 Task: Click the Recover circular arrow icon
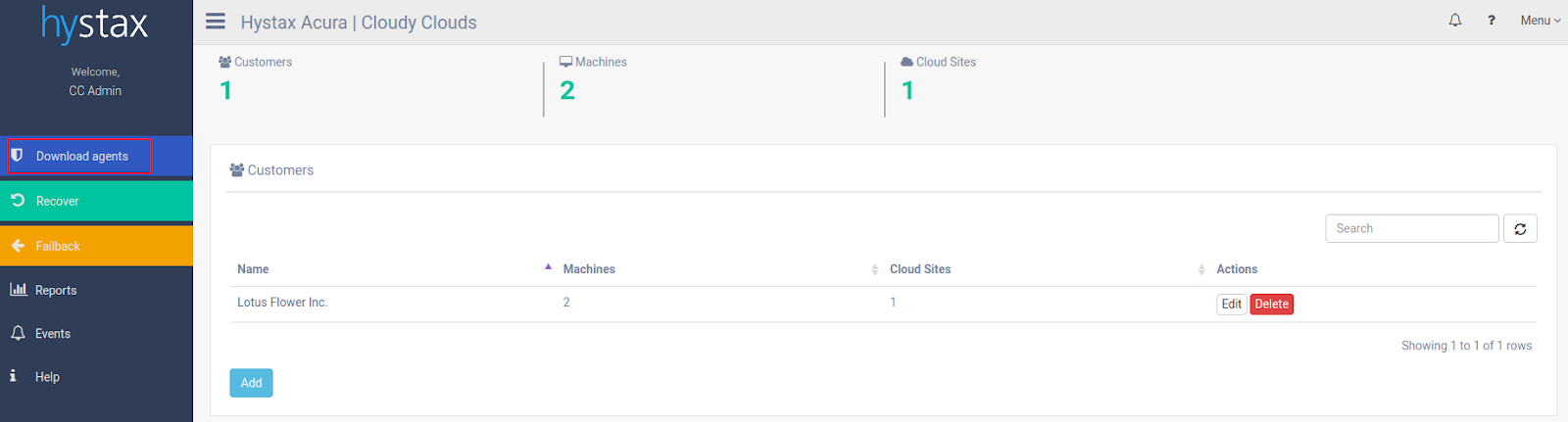pos(18,200)
